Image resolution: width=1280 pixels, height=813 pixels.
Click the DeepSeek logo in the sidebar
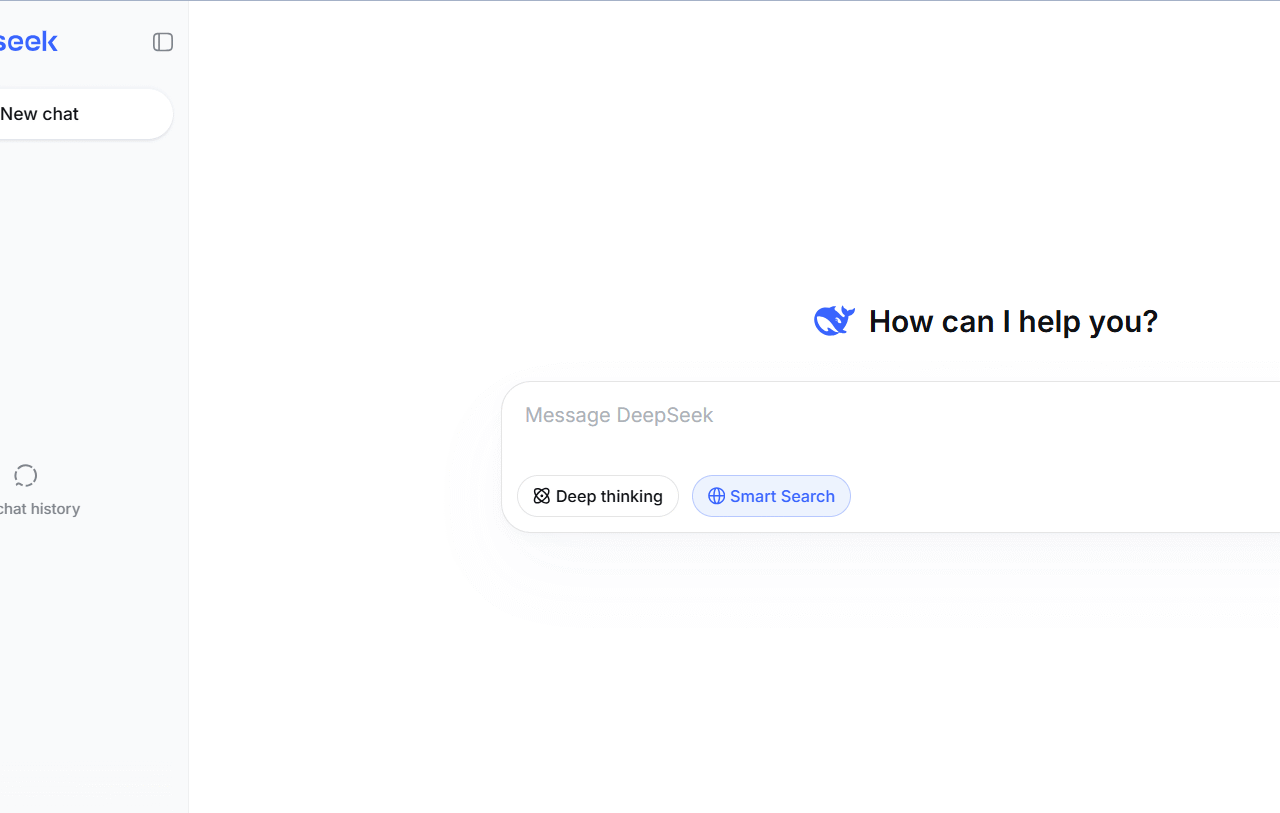[x=28, y=42]
